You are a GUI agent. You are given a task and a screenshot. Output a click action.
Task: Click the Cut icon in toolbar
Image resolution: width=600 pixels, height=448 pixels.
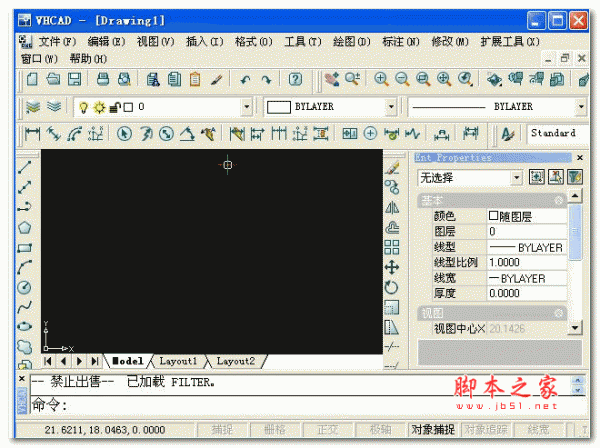click(153, 79)
